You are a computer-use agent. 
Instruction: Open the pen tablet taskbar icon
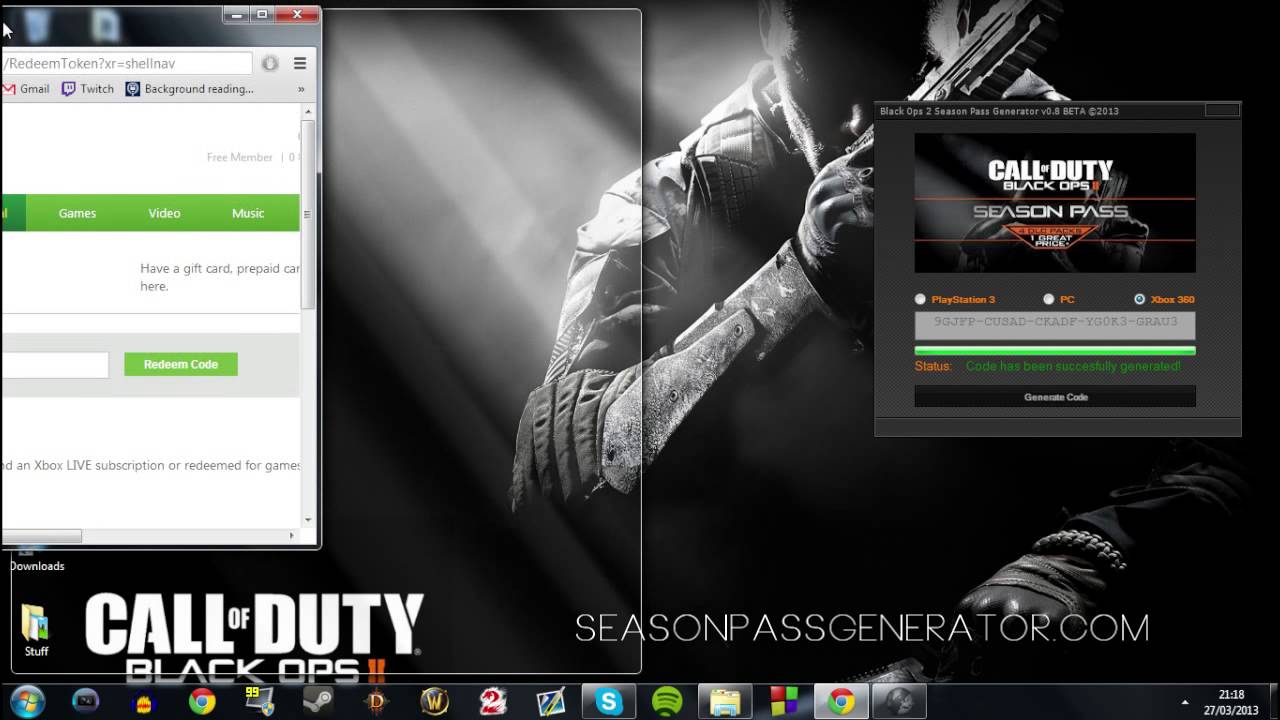(551, 702)
